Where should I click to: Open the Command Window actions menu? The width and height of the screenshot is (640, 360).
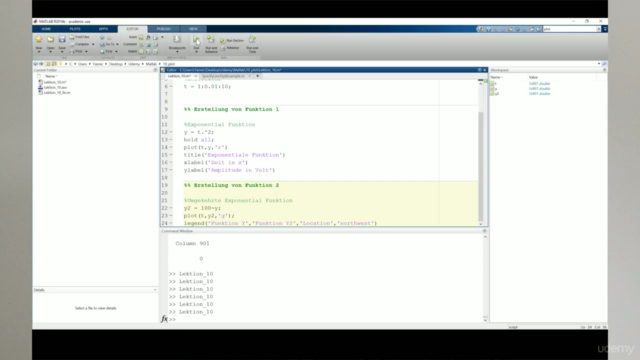coord(484,231)
